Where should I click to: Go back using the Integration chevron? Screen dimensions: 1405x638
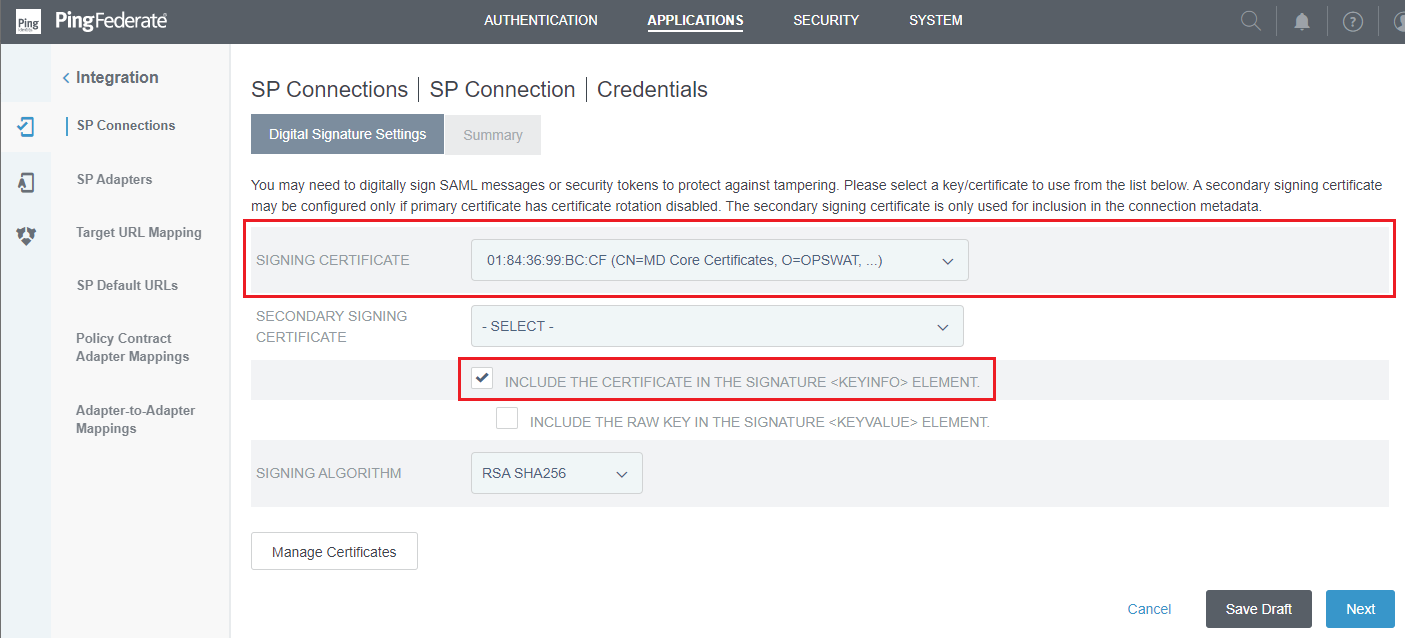[x=66, y=77]
